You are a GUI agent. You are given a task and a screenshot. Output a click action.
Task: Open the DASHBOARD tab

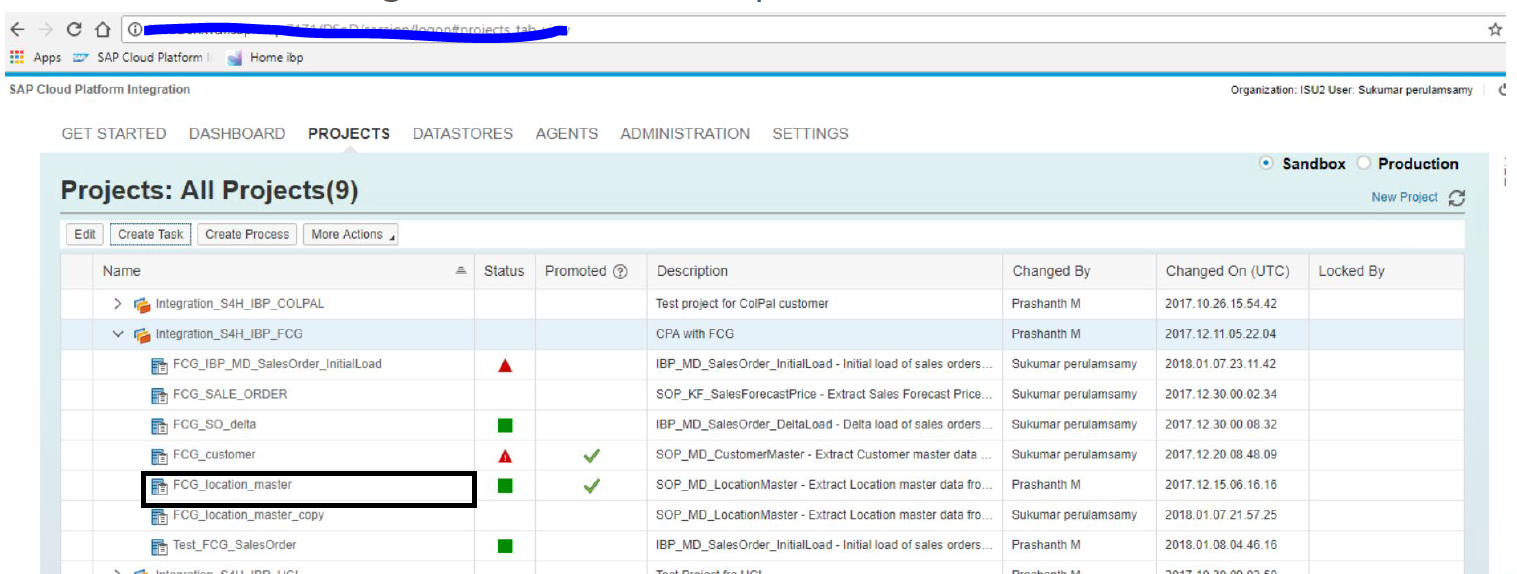(237, 134)
